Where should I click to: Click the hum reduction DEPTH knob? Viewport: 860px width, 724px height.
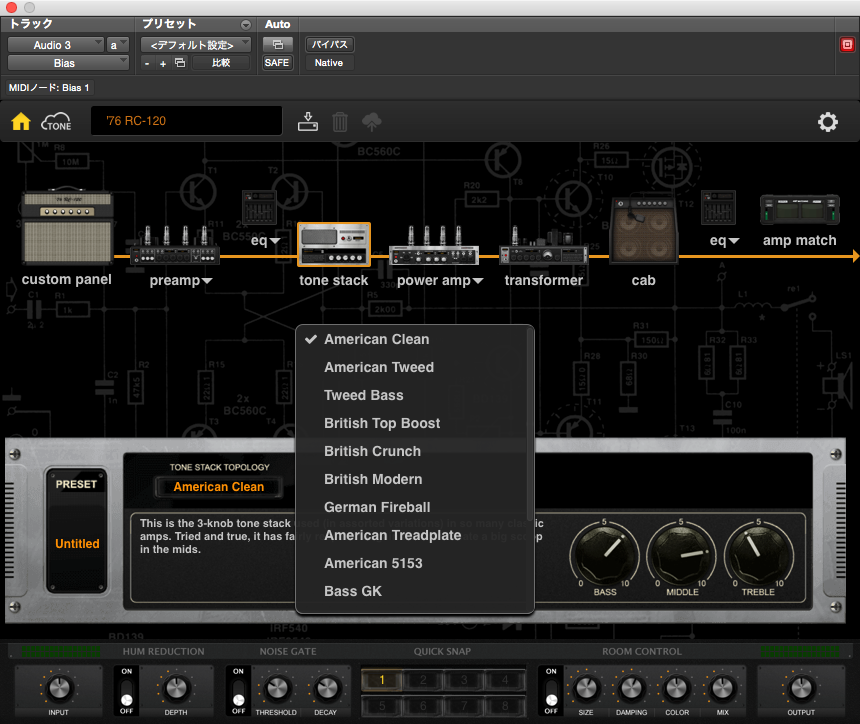click(x=176, y=689)
